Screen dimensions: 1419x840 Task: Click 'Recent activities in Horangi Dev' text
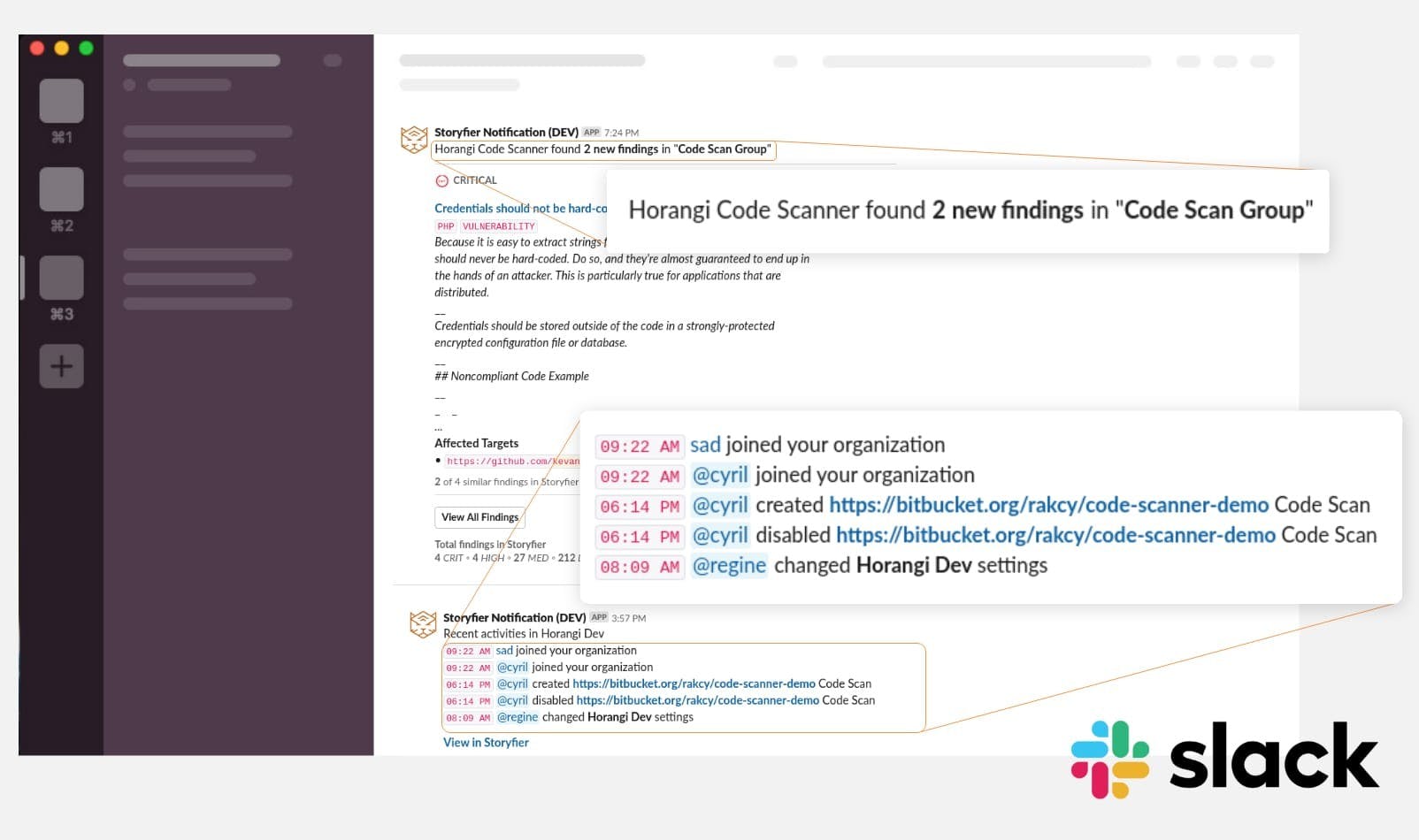[524, 634]
